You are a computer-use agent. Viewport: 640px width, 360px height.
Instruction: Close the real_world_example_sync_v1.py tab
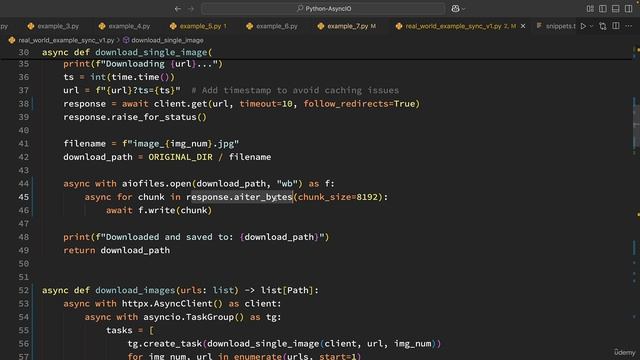[x=523, y=26]
